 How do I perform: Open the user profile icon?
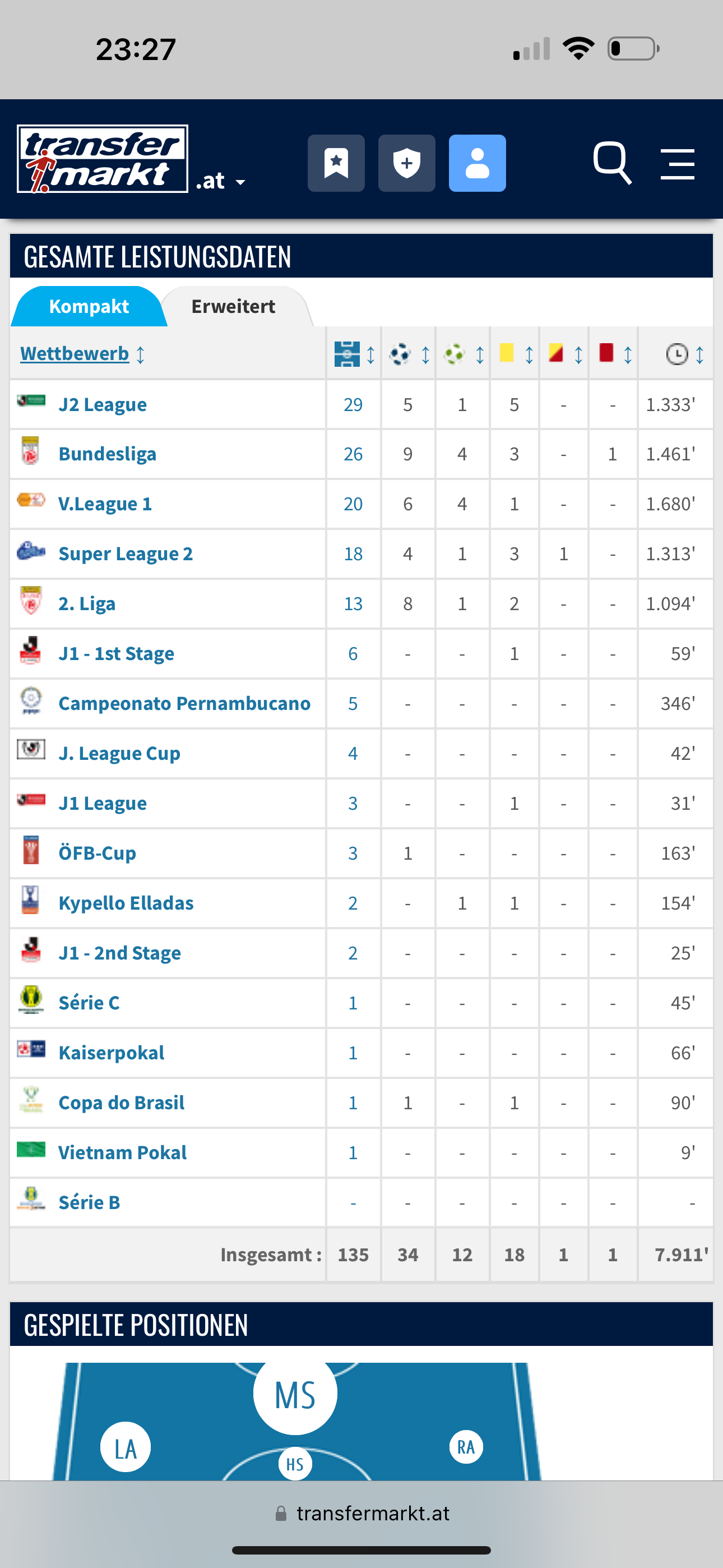tap(477, 163)
